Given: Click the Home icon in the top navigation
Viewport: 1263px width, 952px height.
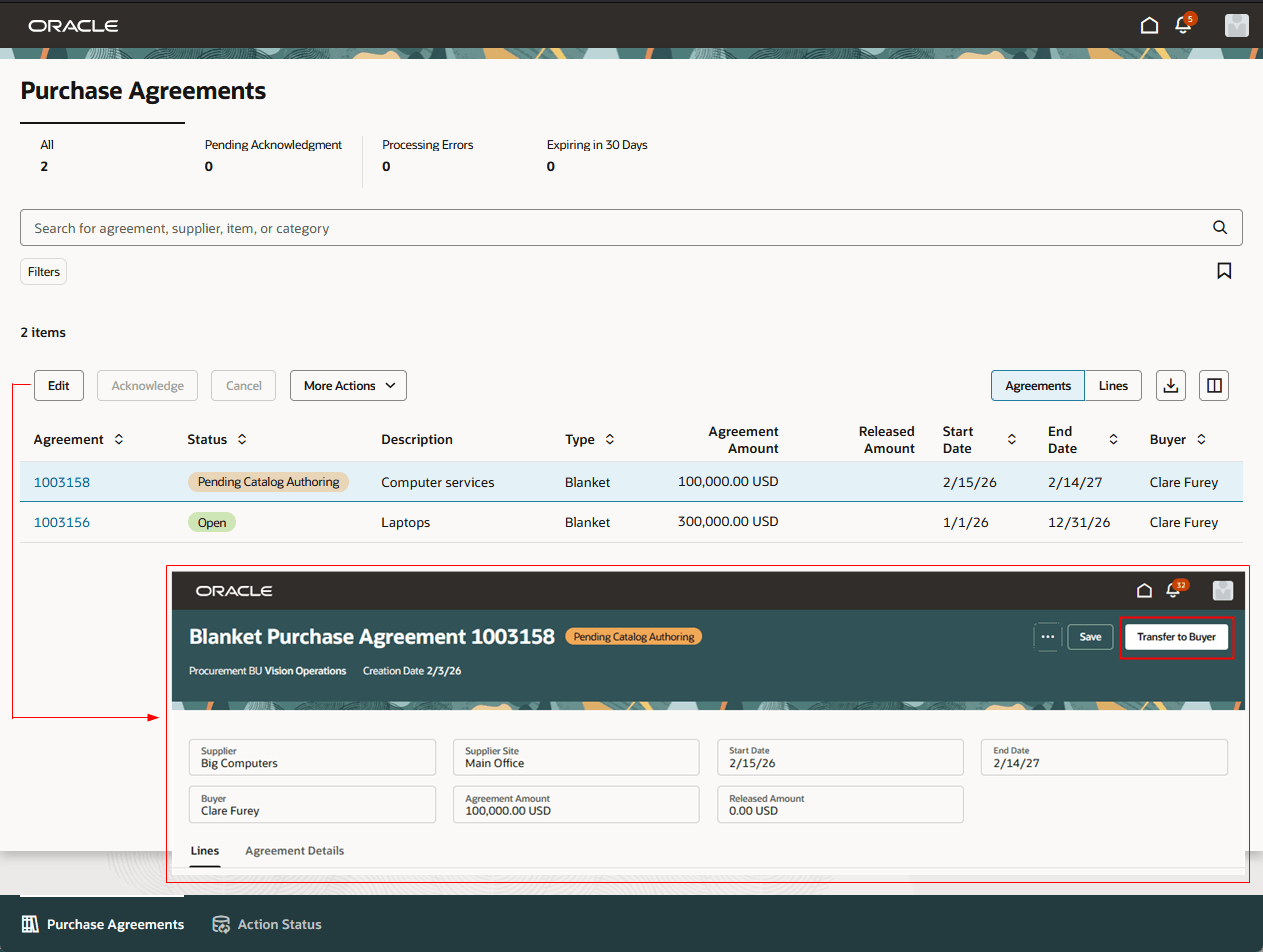Looking at the screenshot, I should (1149, 25).
